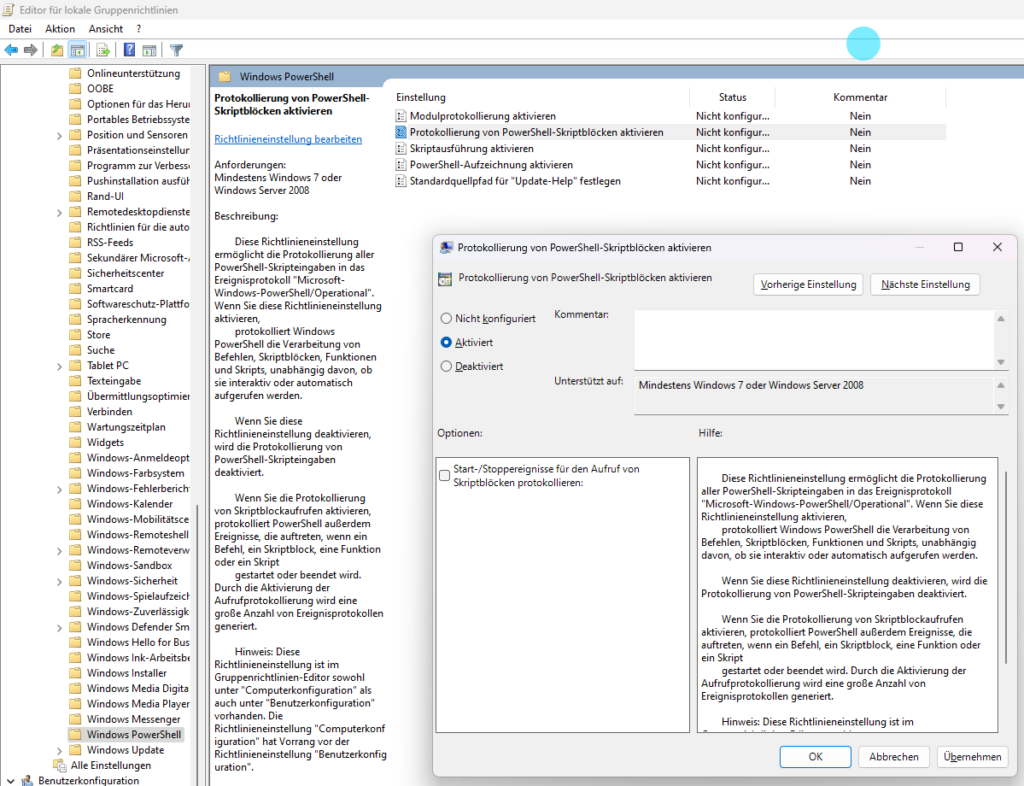This screenshot has height=786, width=1024.
Task: Click the 'Richtlinieneinstellung bearbeiten' link
Action: [288, 140]
